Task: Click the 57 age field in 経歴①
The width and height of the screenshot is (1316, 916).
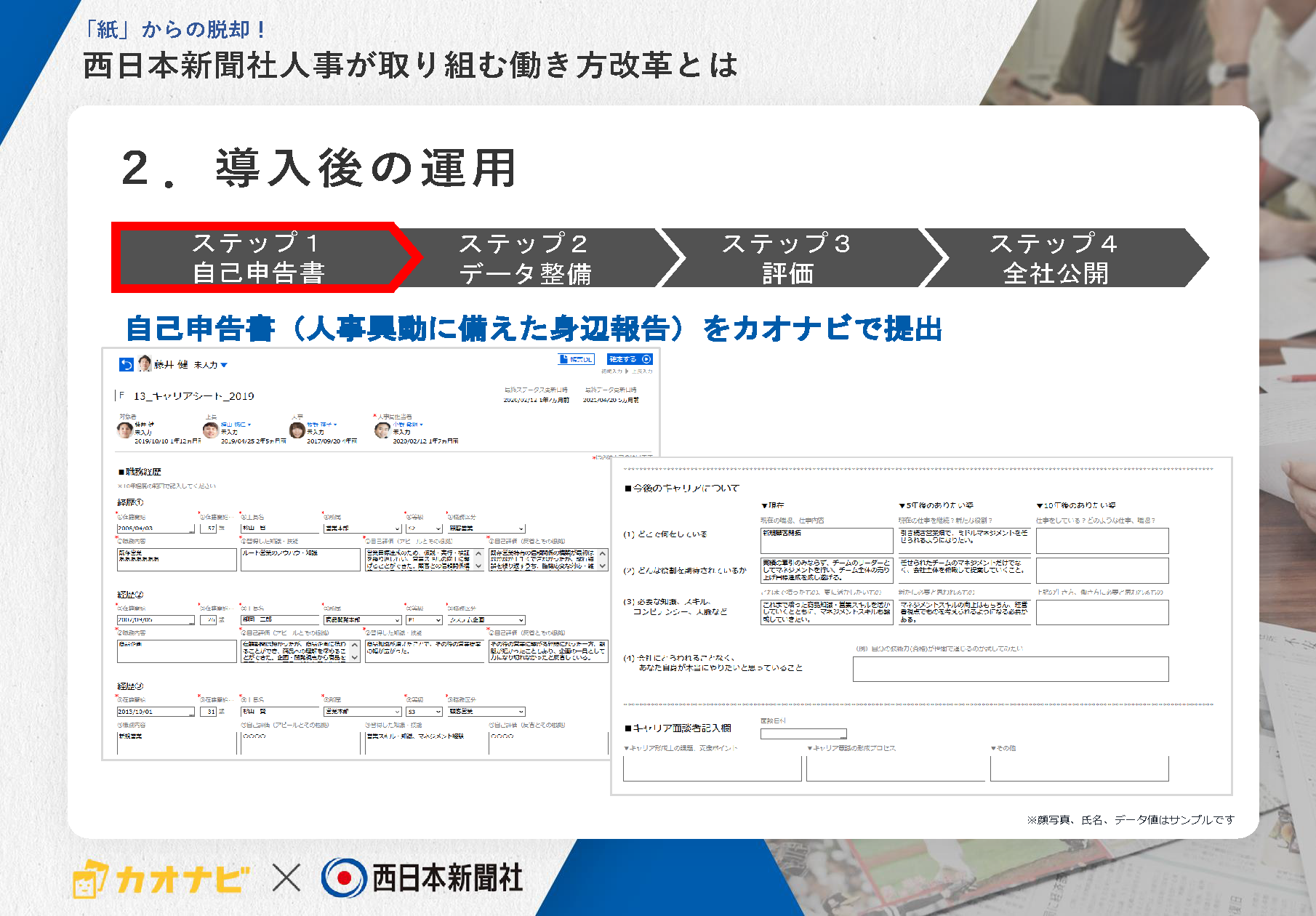Action: pyautogui.click(x=209, y=529)
